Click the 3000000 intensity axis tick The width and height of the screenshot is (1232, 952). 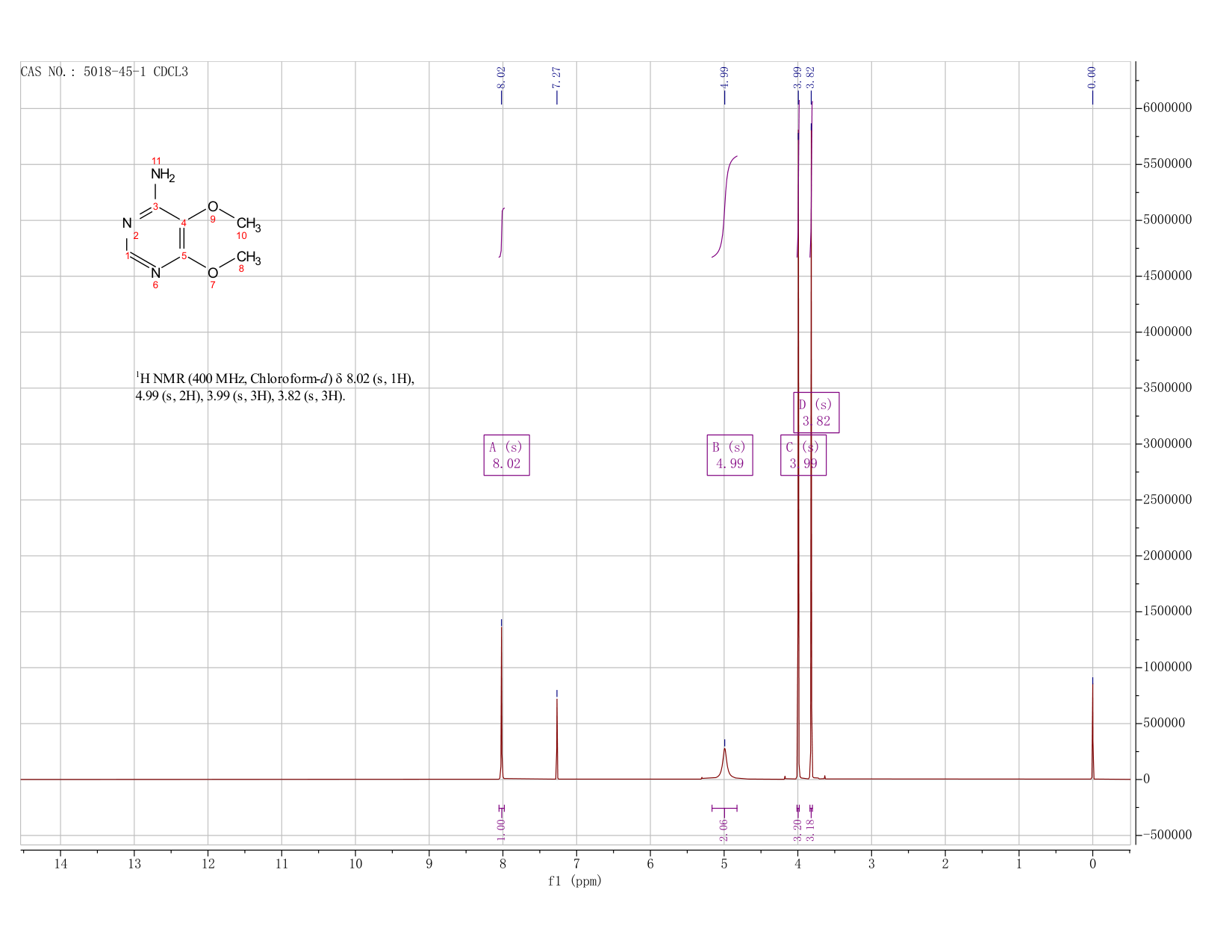click(1167, 444)
